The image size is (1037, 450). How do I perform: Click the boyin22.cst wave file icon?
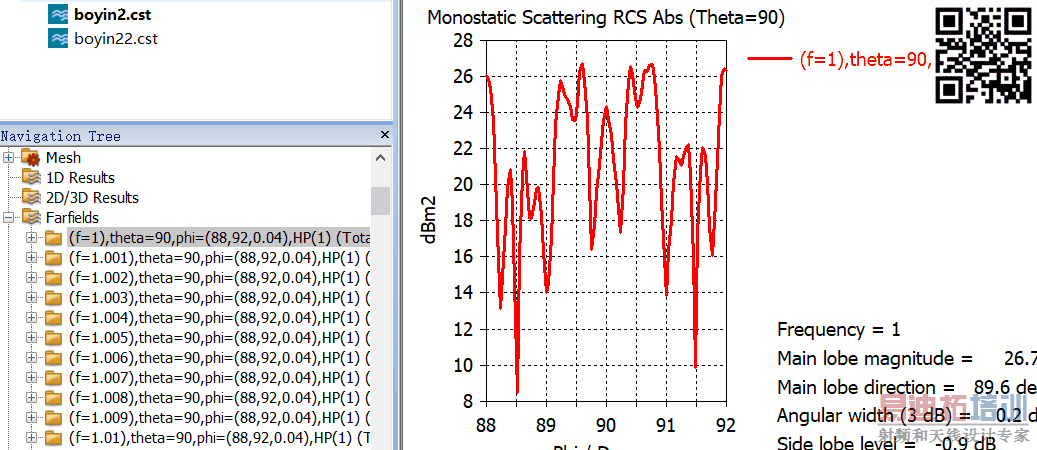[x=58, y=38]
